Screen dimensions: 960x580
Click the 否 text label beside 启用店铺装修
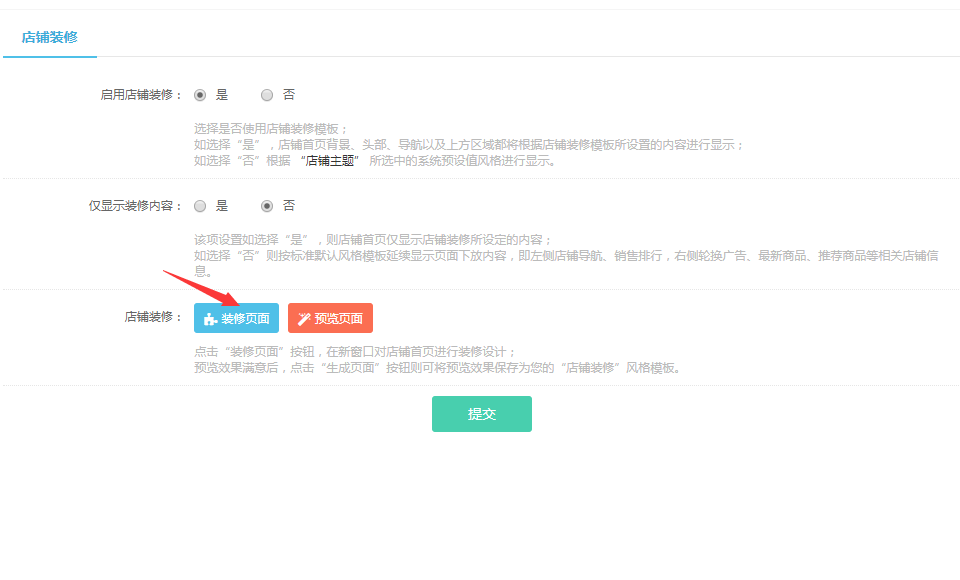(x=289, y=95)
